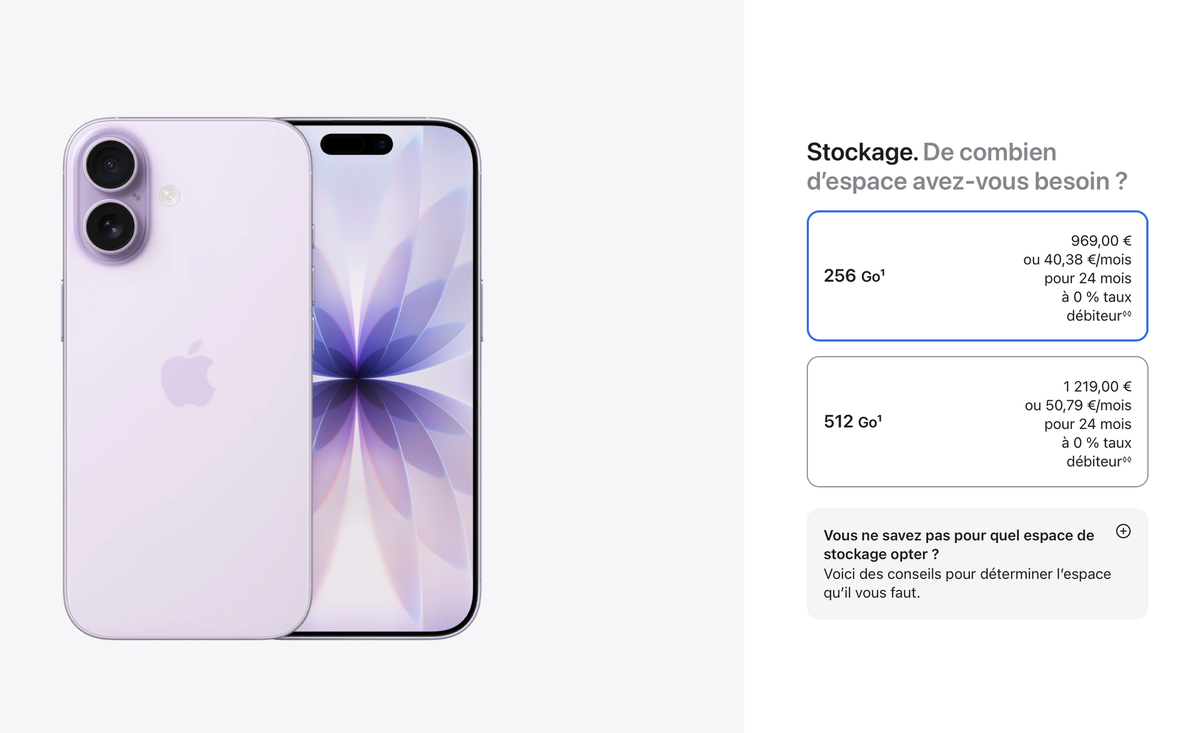The height and width of the screenshot is (733, 1200).
Task: Click the Dynamic Island on the iPhone screen
Action: [356, 144]
